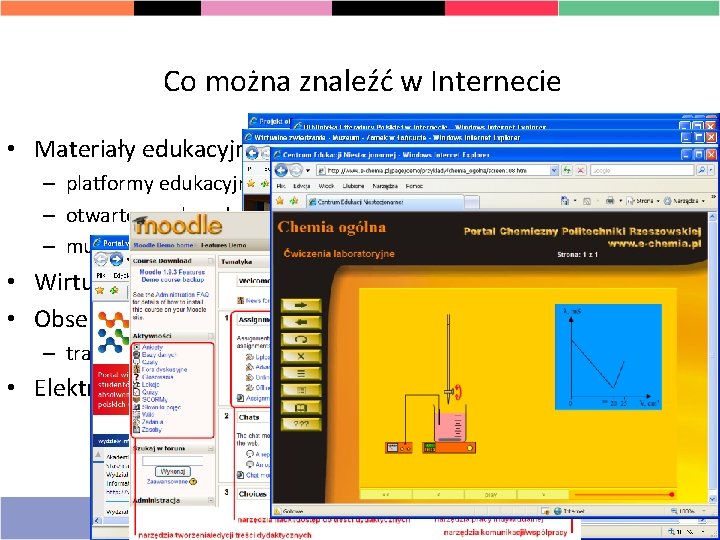Image resolution: width=720 pixels, height=540 pixels.
Task: Click the search magnifier button in Internet Explorer
Action: pos(702,170)
